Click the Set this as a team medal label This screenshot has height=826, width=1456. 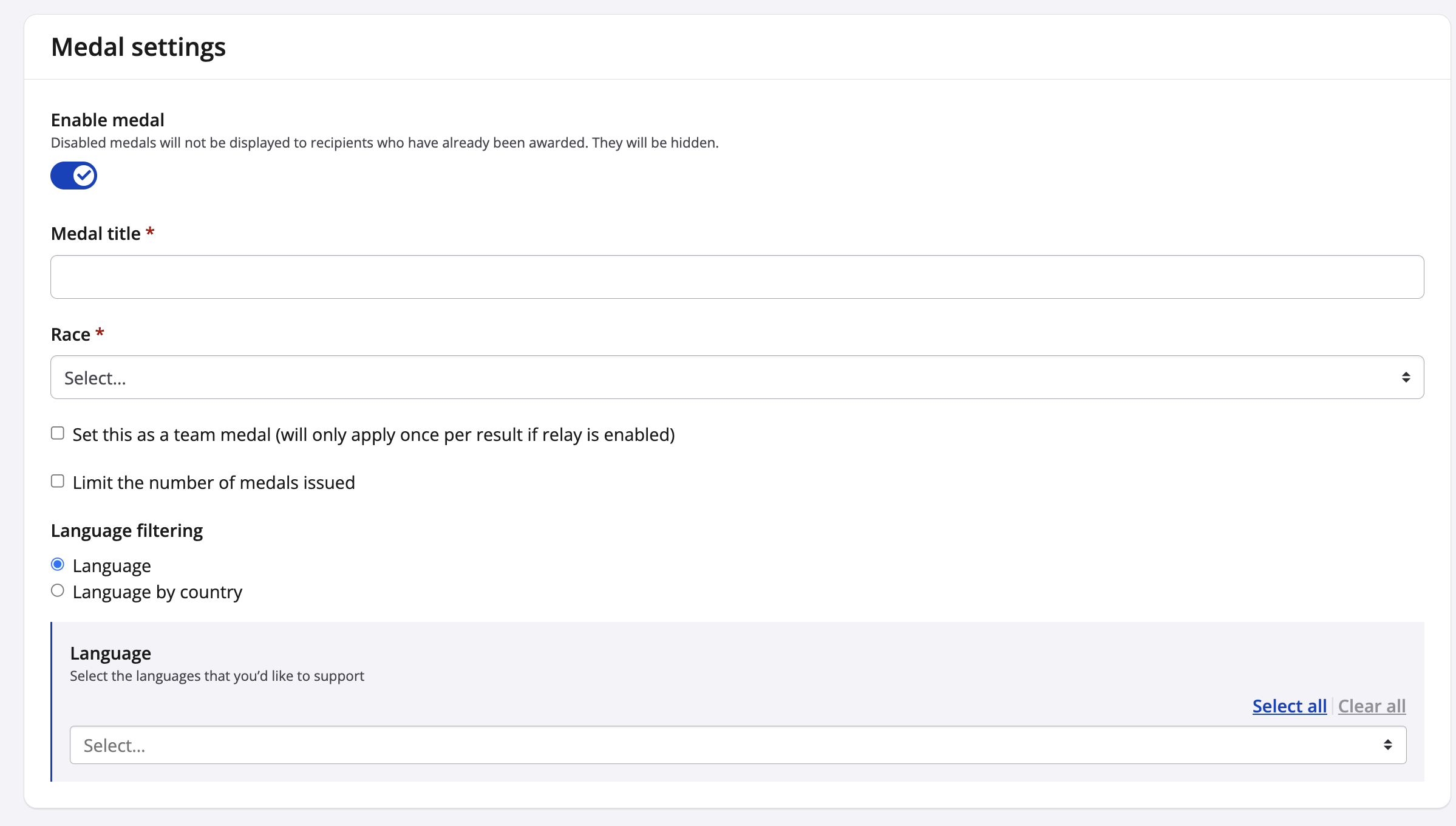(x=373, y=435)
